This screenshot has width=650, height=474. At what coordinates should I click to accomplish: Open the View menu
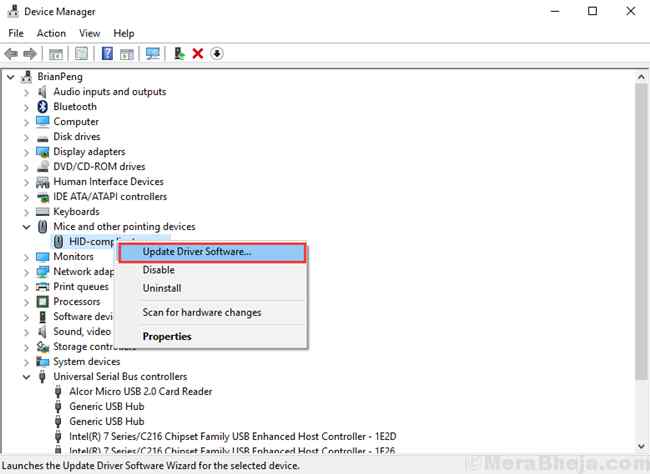tap(90, 33)
